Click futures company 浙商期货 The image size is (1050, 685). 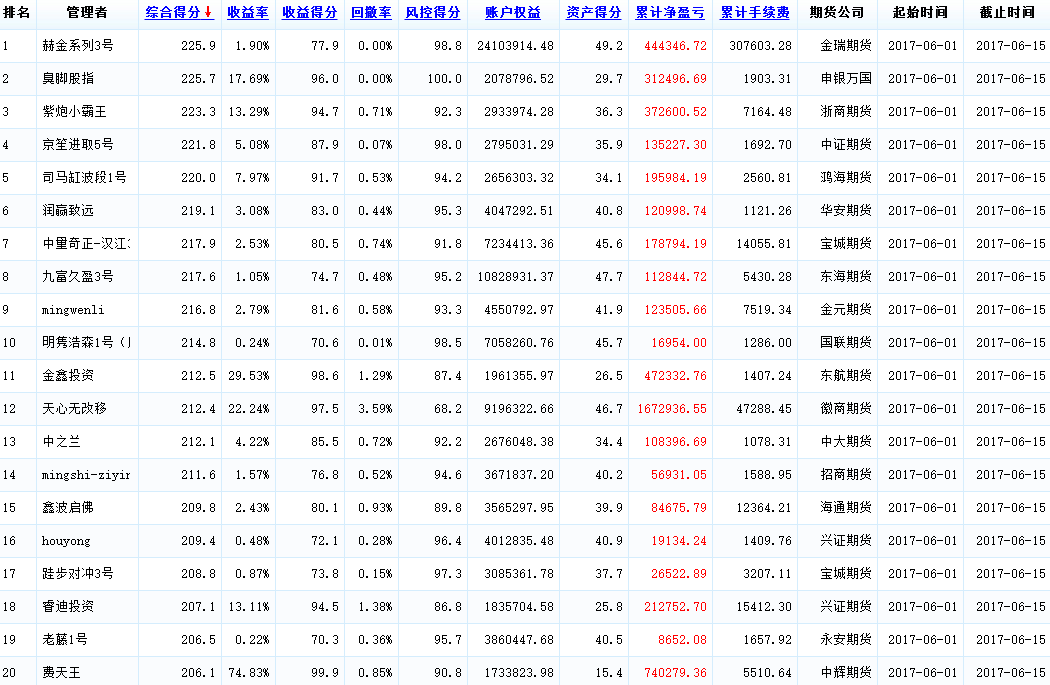pyautogui.click(x=846, y=111)
